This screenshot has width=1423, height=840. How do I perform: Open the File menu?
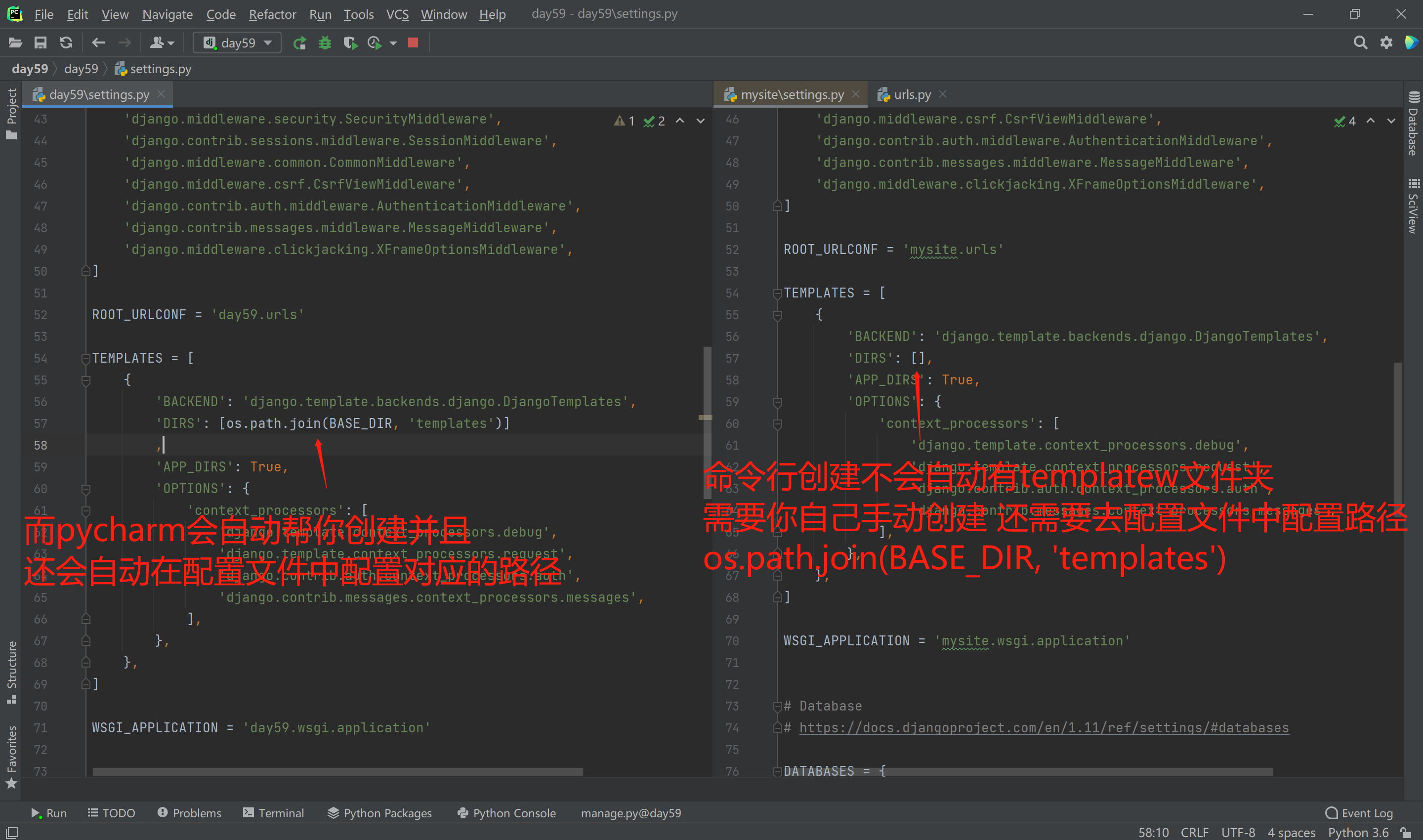point(43,14)
